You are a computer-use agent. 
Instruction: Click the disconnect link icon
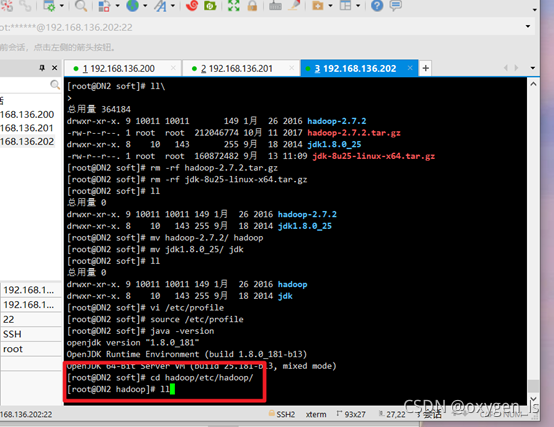coord(25,5)
